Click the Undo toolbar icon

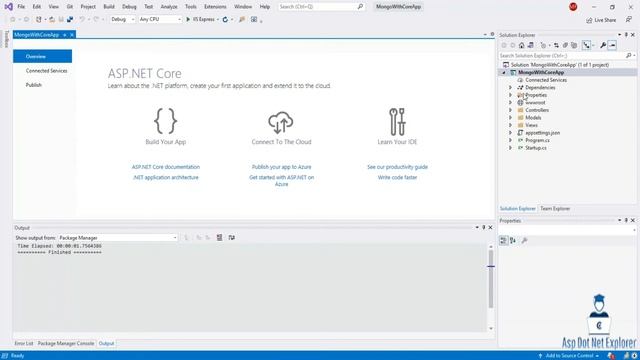[82, 19]
